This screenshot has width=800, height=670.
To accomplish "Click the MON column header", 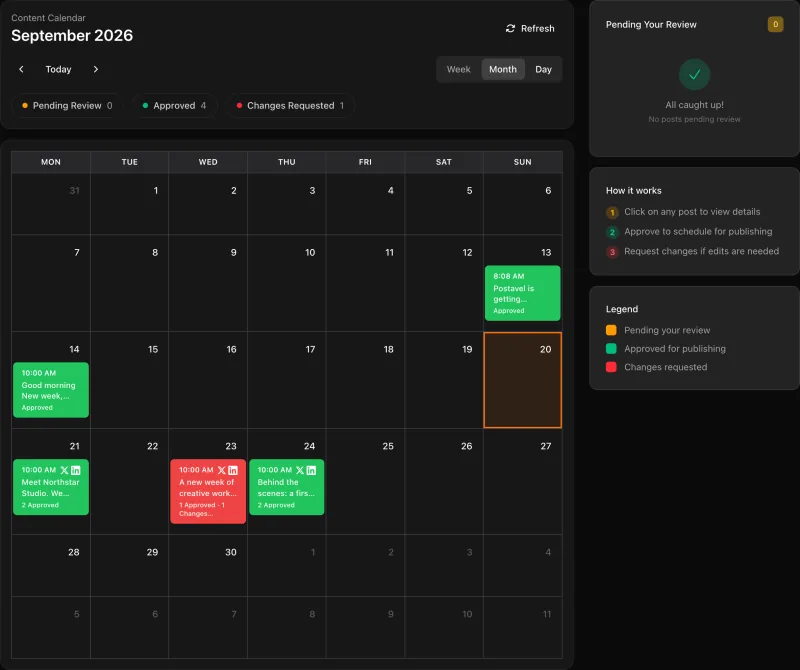I will [x=51, y=162].
